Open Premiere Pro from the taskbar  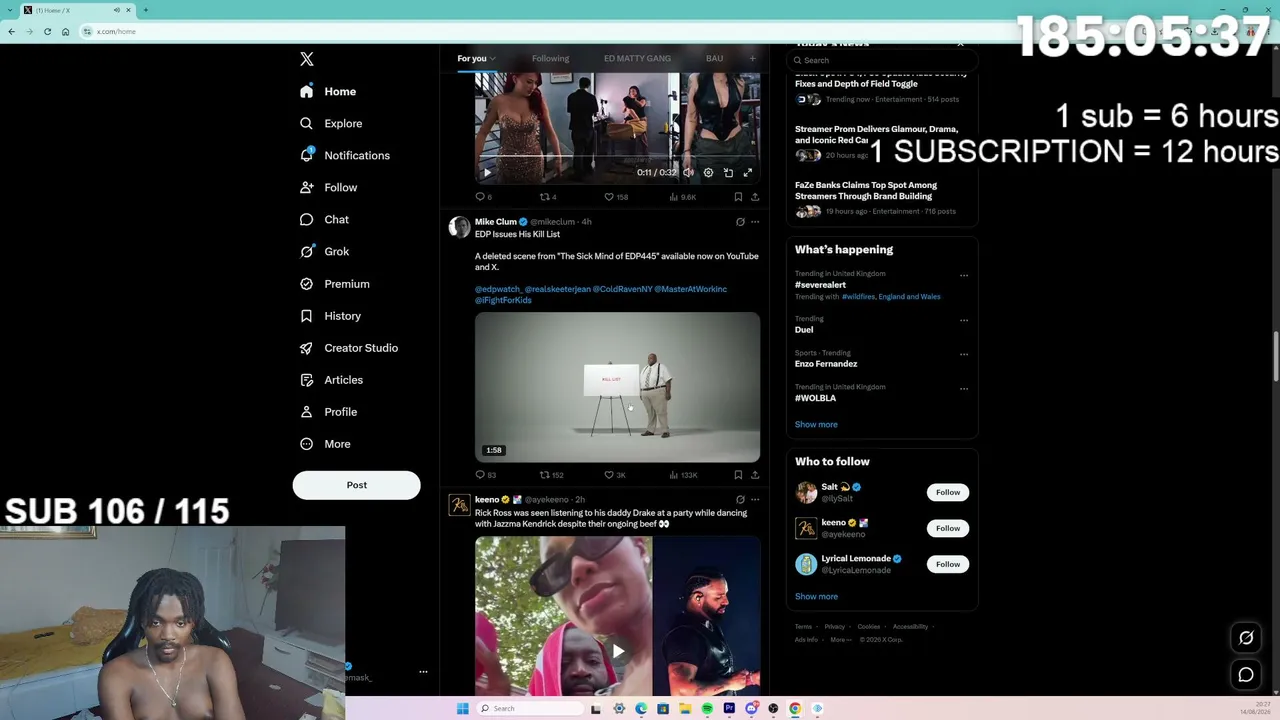pos(729,708)
